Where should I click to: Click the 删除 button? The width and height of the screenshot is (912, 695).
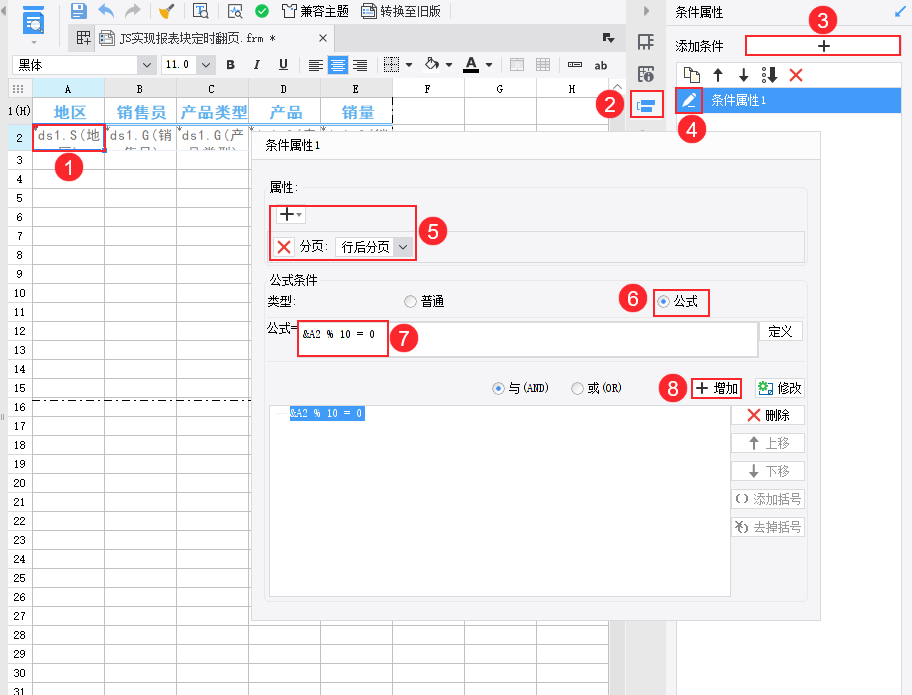(x=768, y=415)
